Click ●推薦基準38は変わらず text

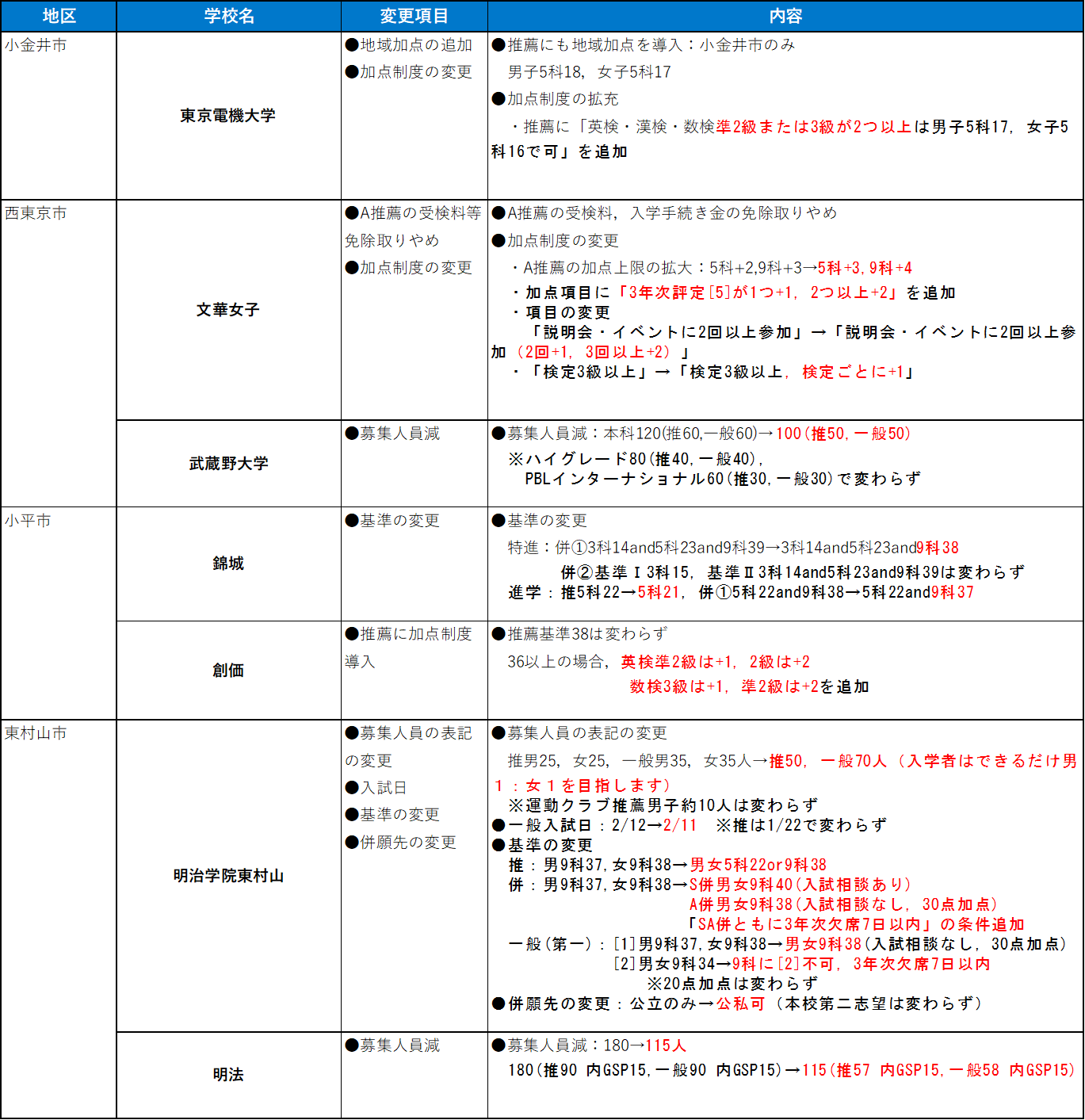(580, 634)
